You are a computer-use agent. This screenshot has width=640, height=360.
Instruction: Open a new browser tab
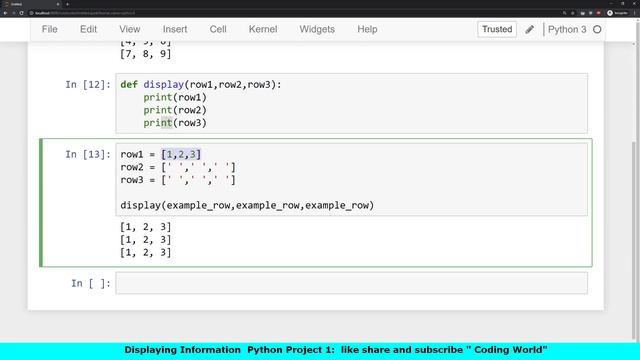pos(67,4)
